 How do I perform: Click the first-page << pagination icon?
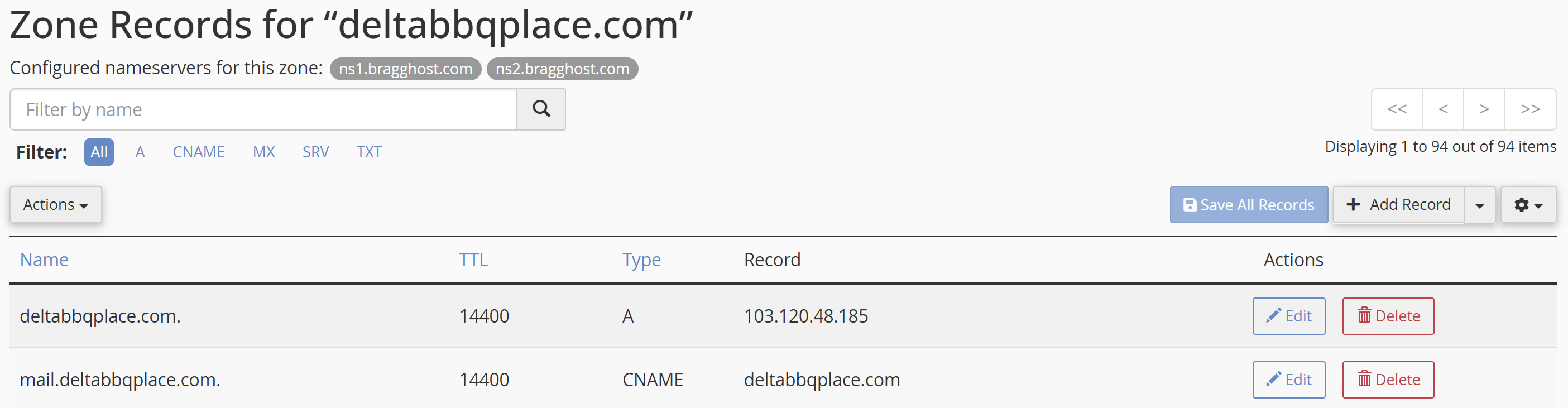tap(1397, 109)
